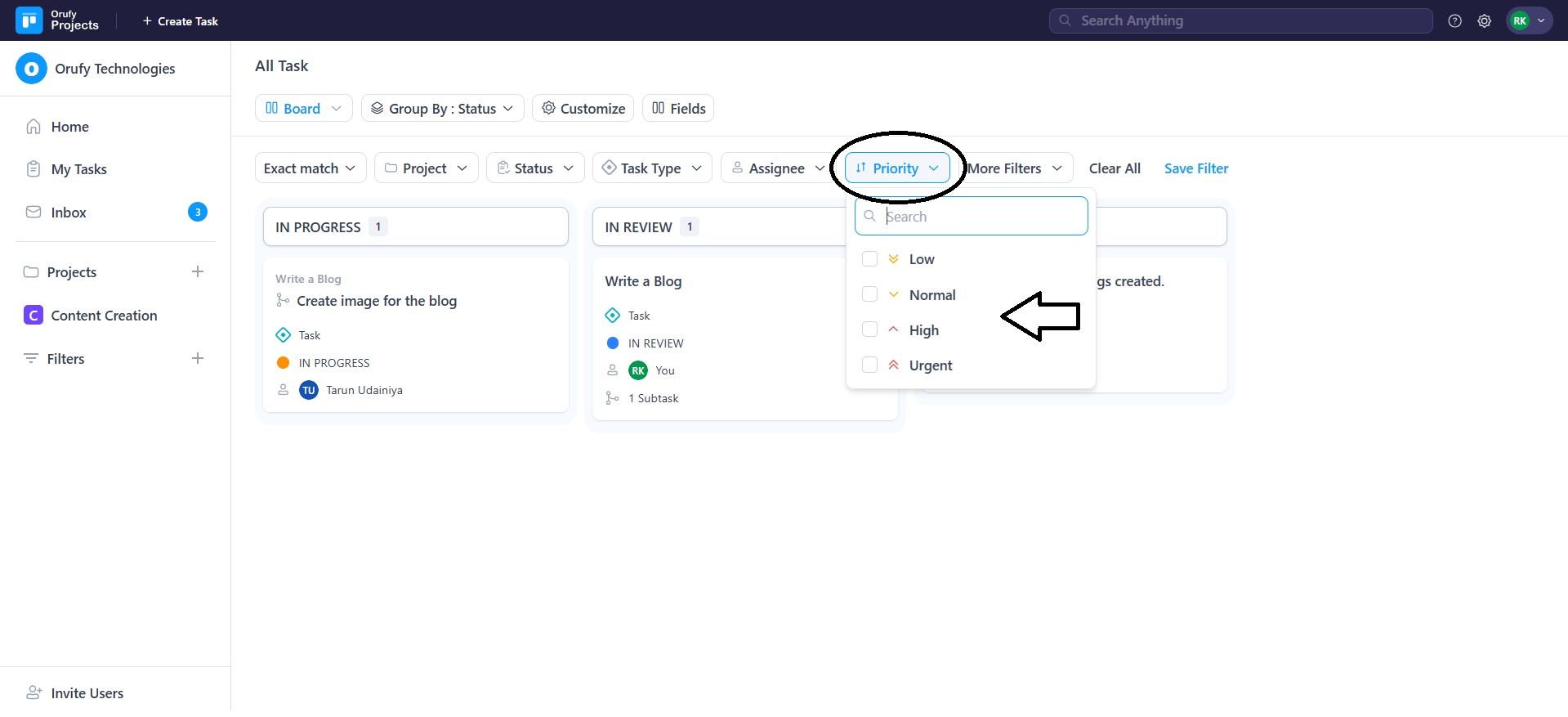
Task: Open the Task Type filter dropdown
Action: point(651,168)
